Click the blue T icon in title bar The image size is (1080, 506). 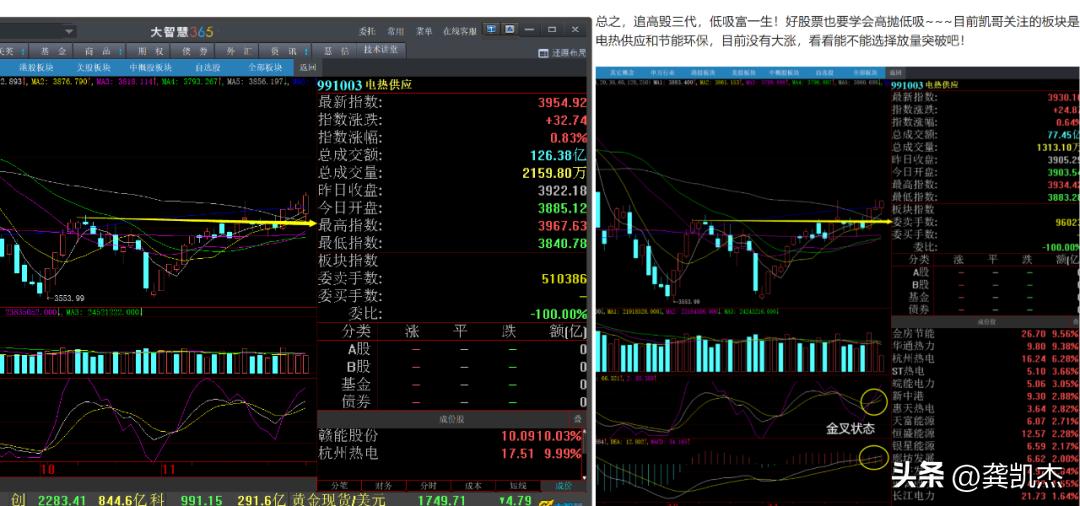(490, 30)
